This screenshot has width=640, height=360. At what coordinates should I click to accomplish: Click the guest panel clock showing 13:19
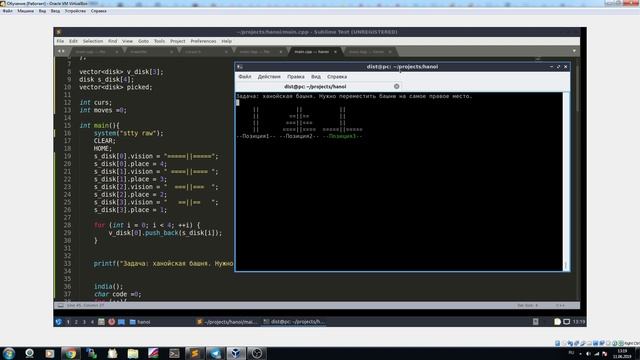[x=578, y=322]
